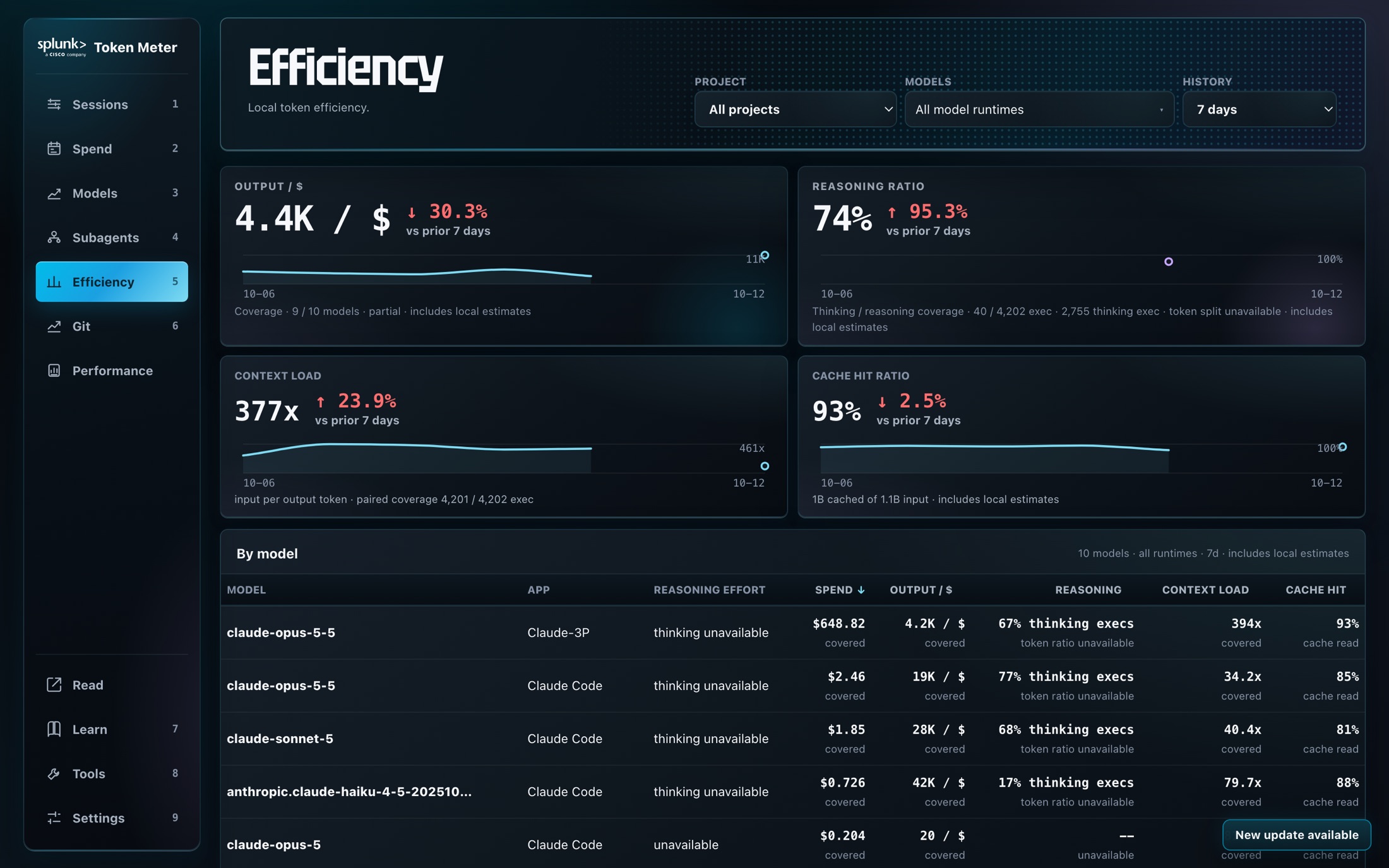The image size is (1389, 868).
Task: Click the 377x context load metric
Action: 266,410
